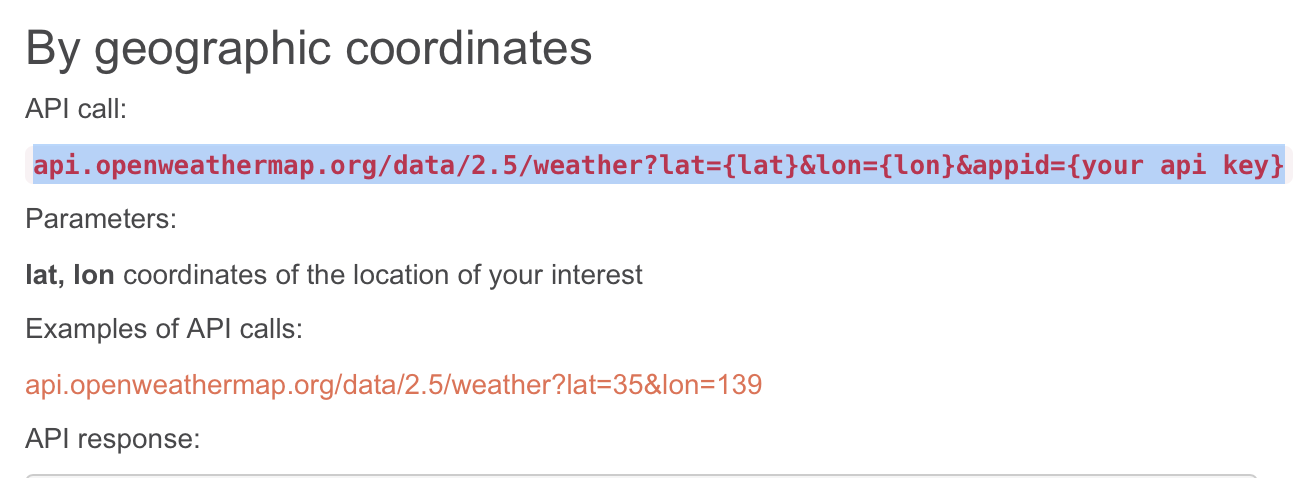
Task: Click the bold 'lat, lon' parameter names
Action: point(70,274)
